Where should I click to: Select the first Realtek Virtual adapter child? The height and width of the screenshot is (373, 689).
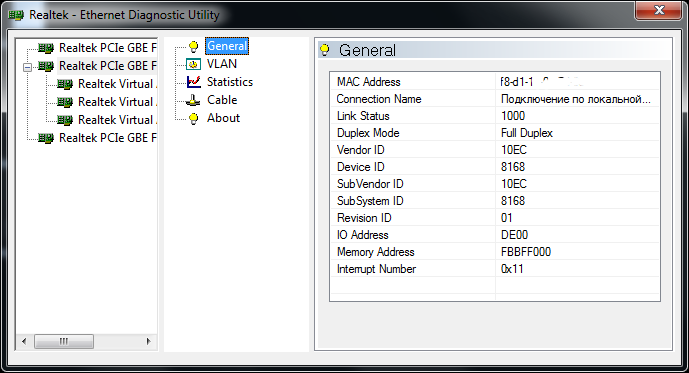[117, 84]
